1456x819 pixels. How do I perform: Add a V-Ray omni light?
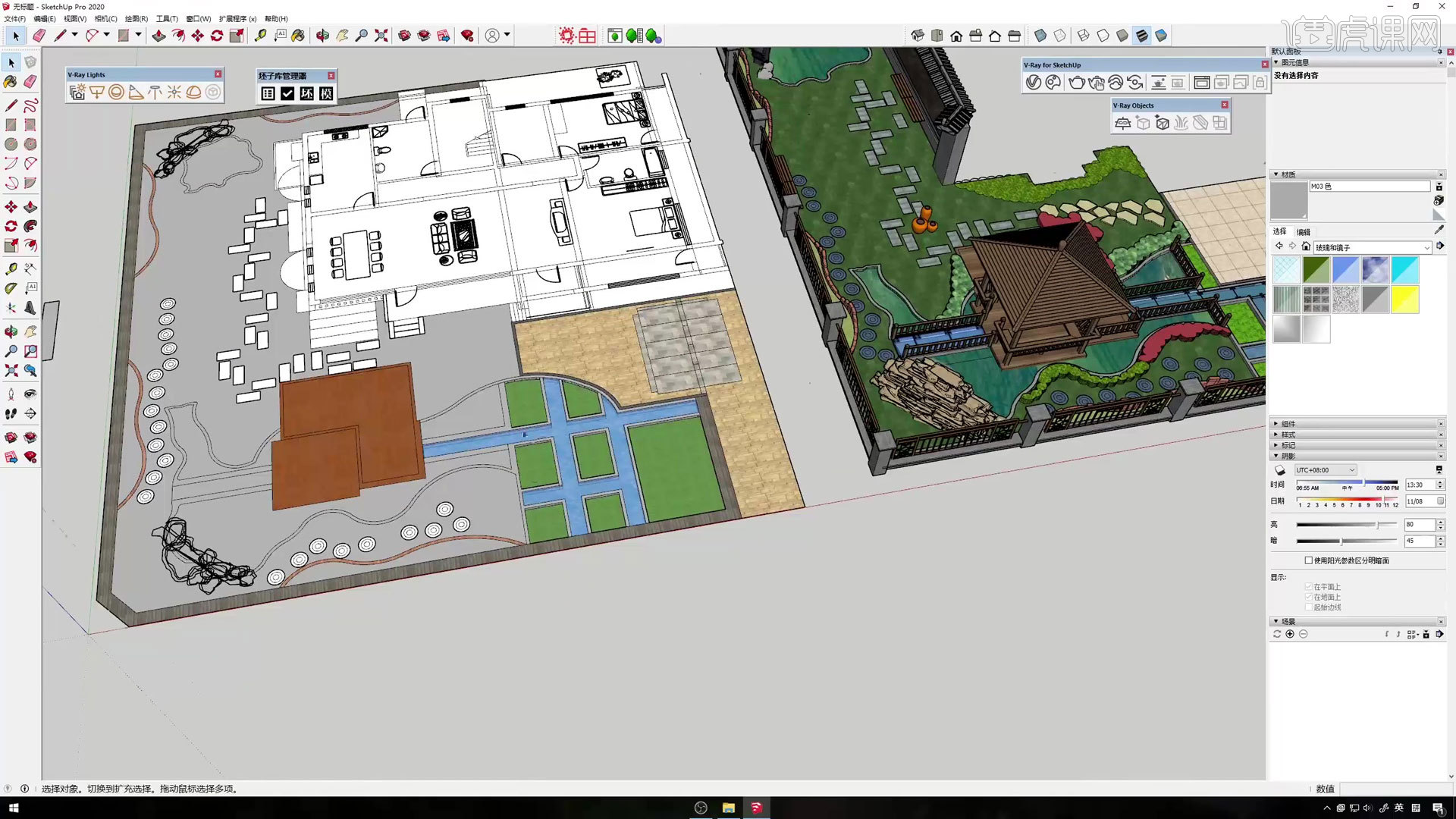click(x=174, y=93)
